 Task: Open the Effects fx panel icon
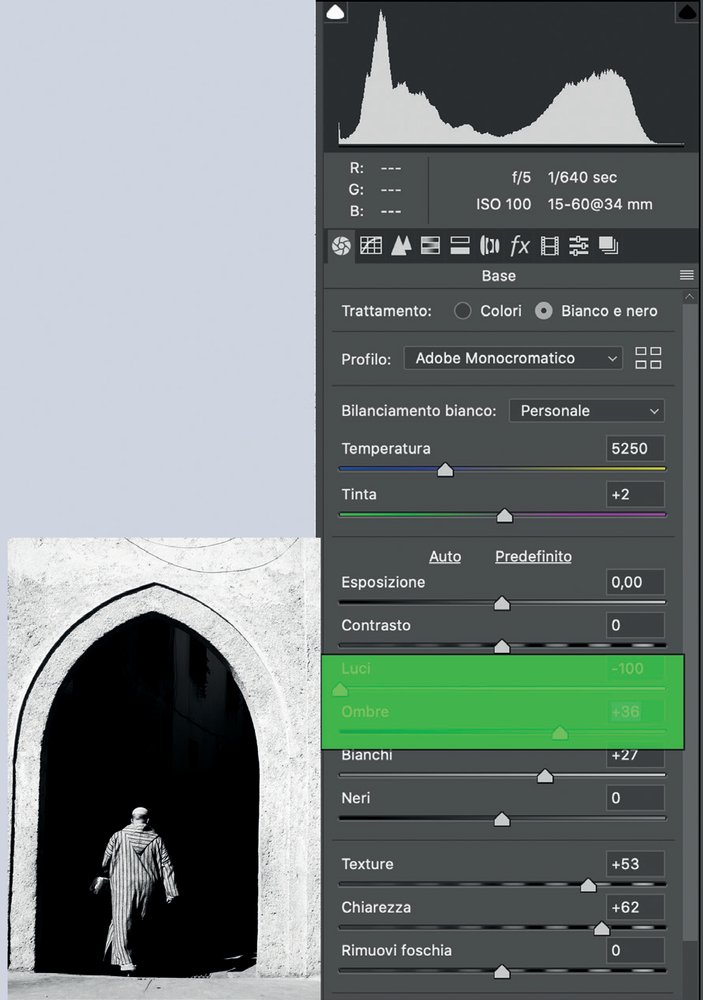point(519,246)
